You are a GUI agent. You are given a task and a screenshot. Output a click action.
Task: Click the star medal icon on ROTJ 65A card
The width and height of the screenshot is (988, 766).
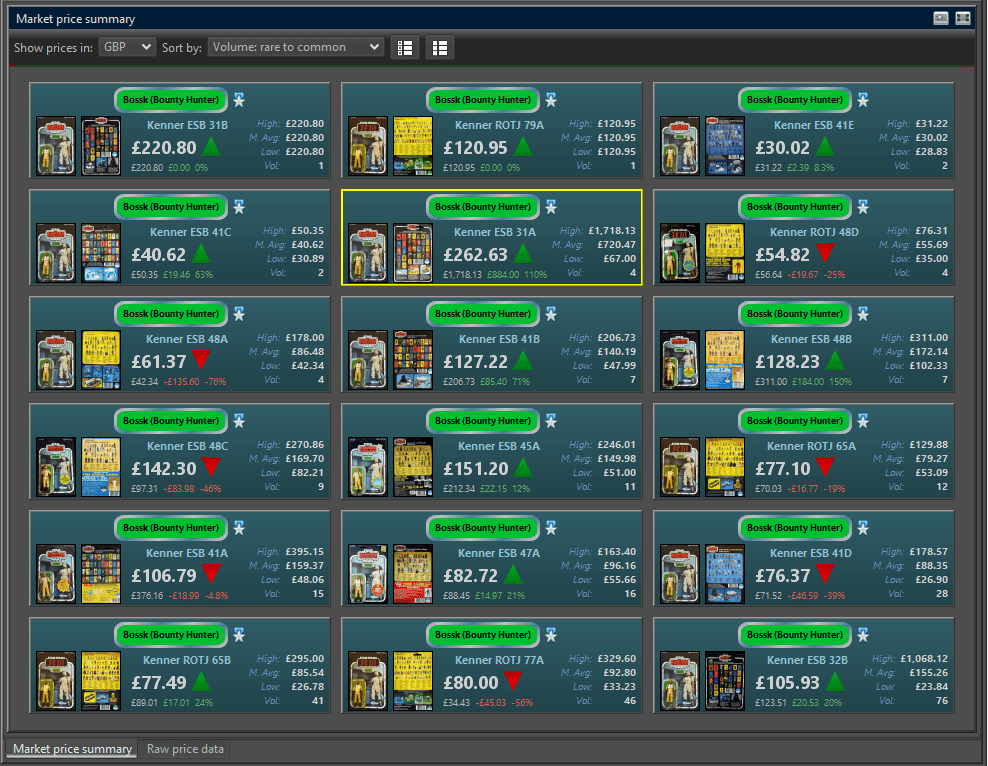pos(863,421)
